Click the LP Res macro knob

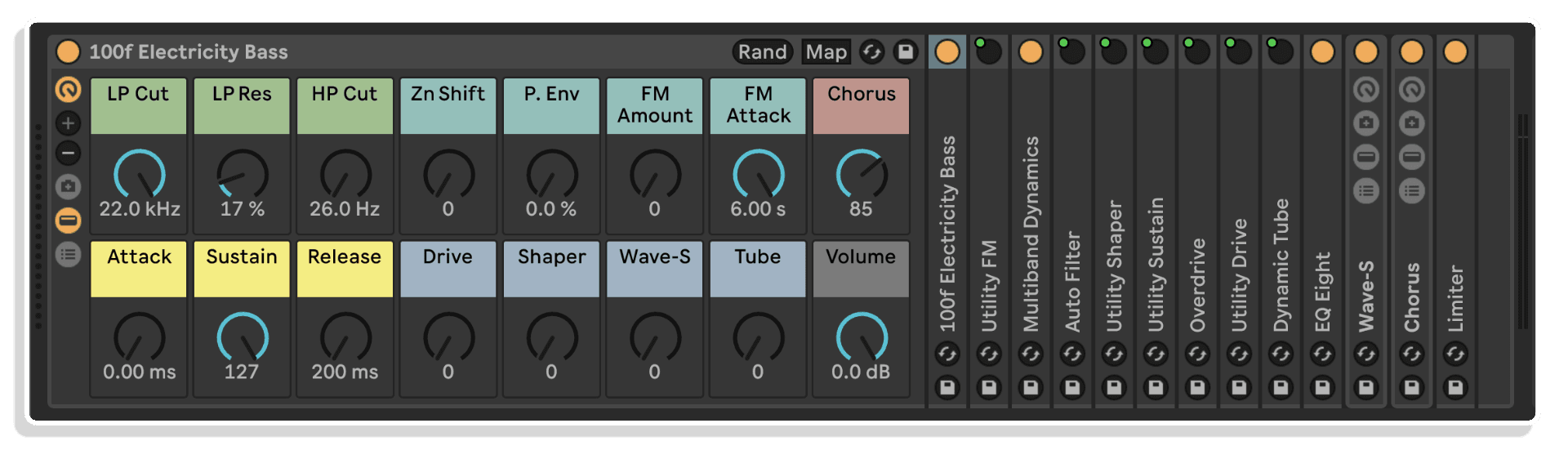click(x=242, y=175)
